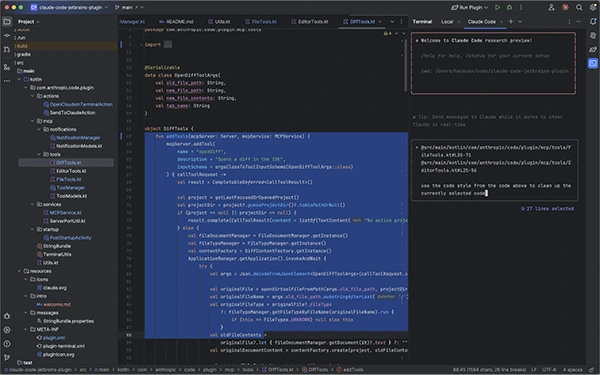The width and height of the screenshot is (600, 375).
Task: Open the Pull Requests tool window icon
Action: coord(7,49)
